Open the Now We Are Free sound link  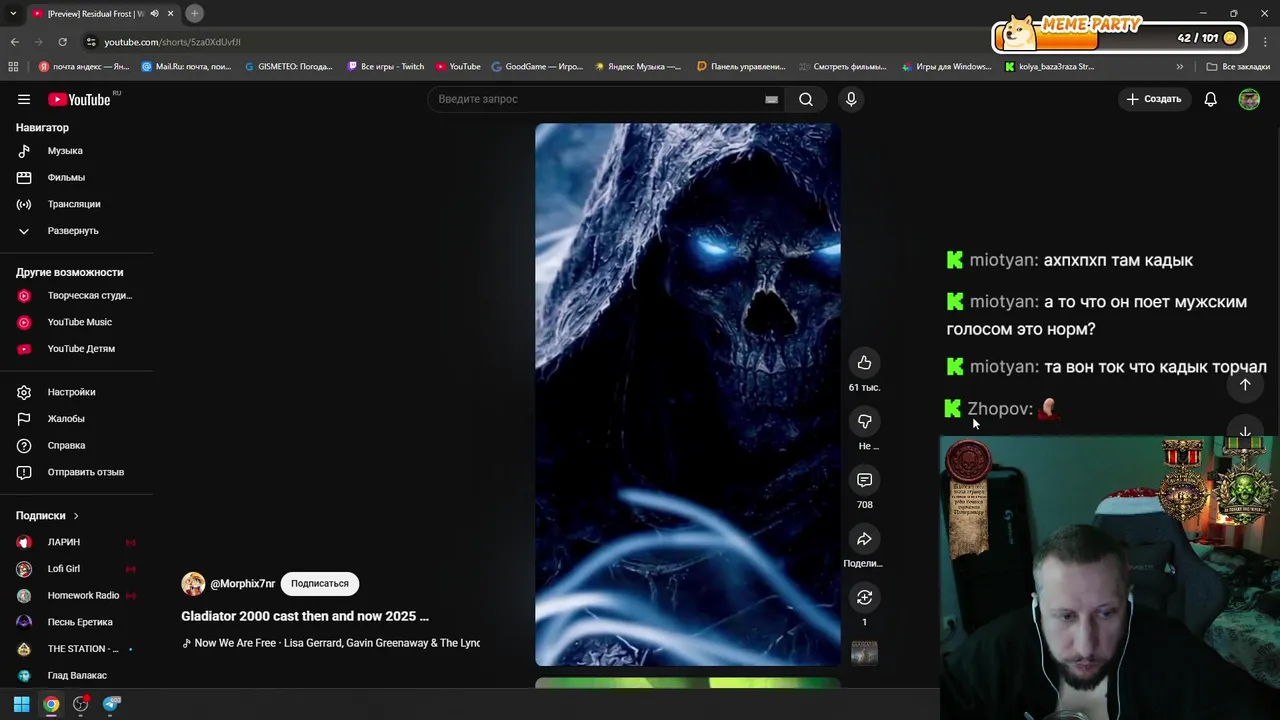(331, 643)
